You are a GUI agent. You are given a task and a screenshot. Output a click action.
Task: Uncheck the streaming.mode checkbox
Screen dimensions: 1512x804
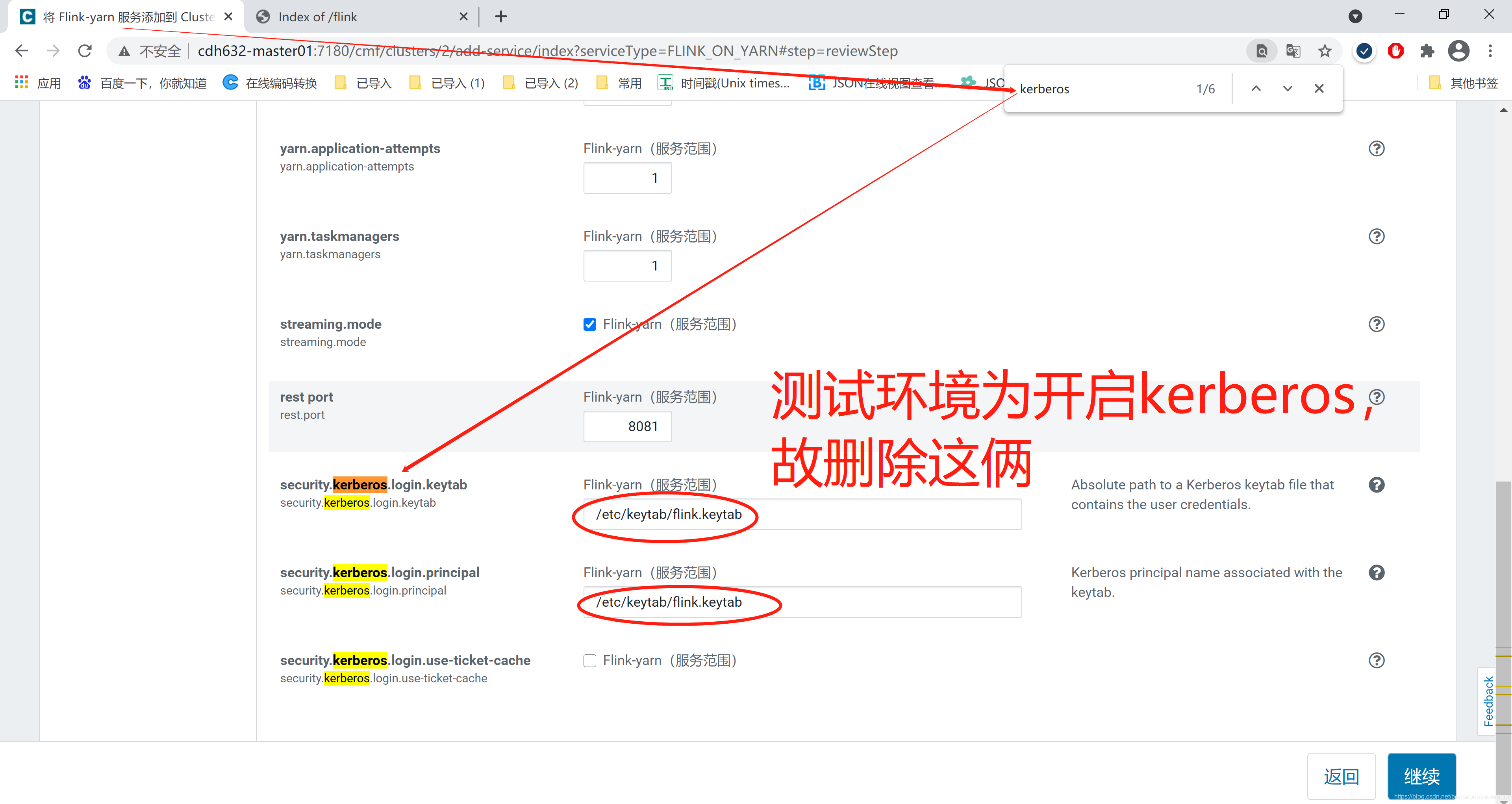click(589, 324)
